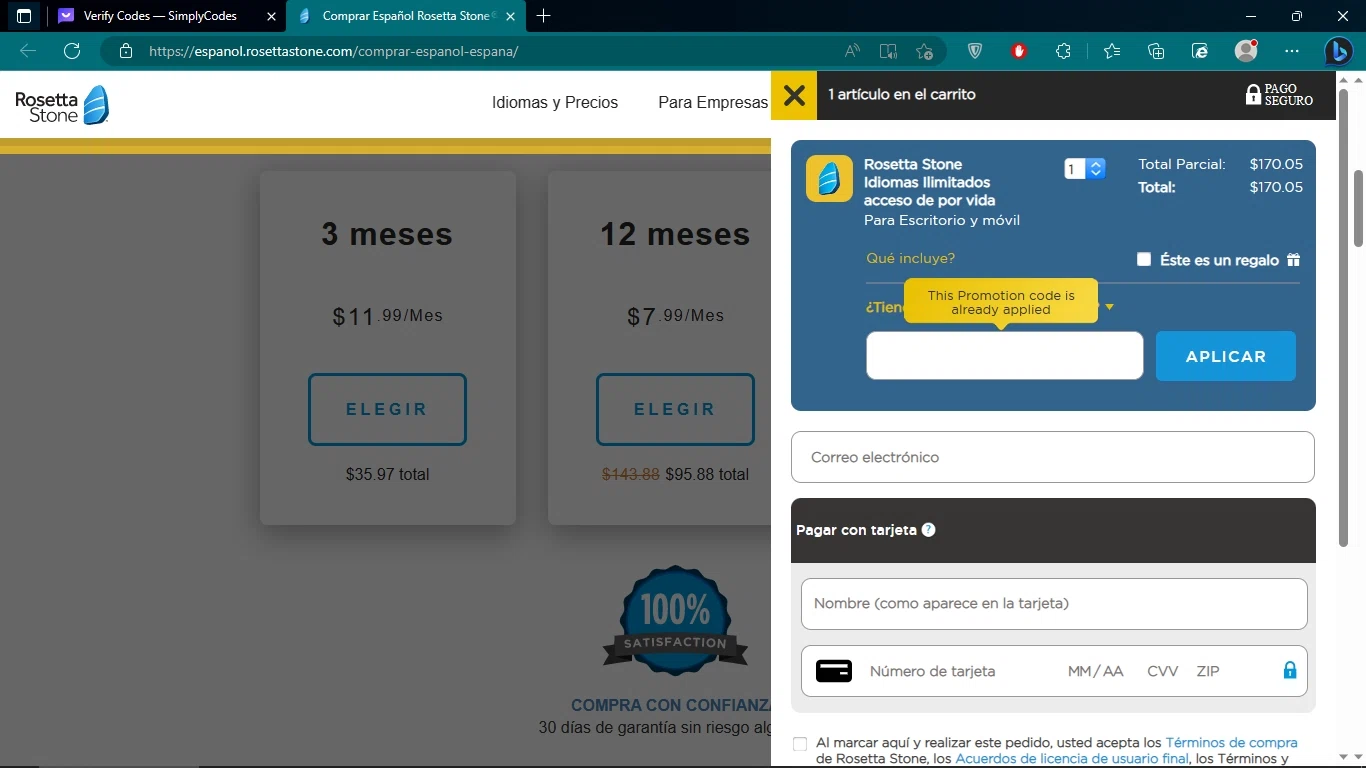Image resolution: width=1366 pixels, height=768 pixels.
Task: View site information lock icon
Action: (126, 51)
